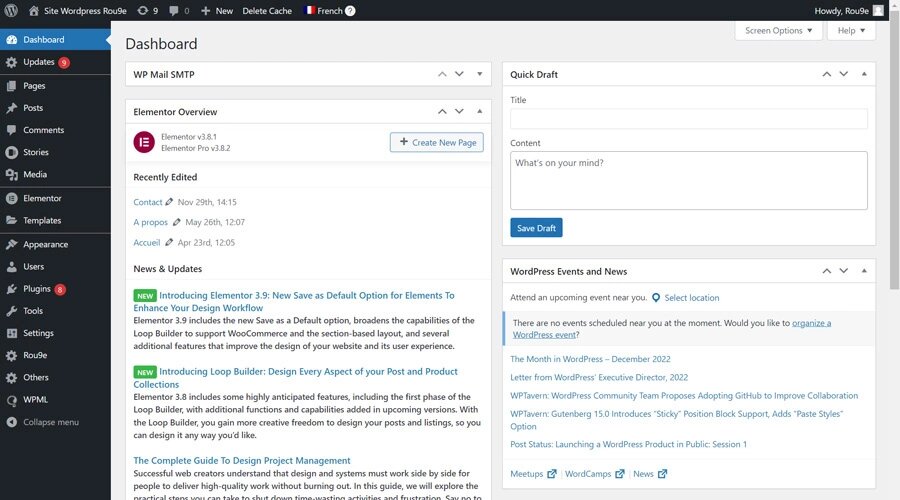Screen dimensions: 900x500
Task: Open Updates in the sidebar
Action: 55,62
